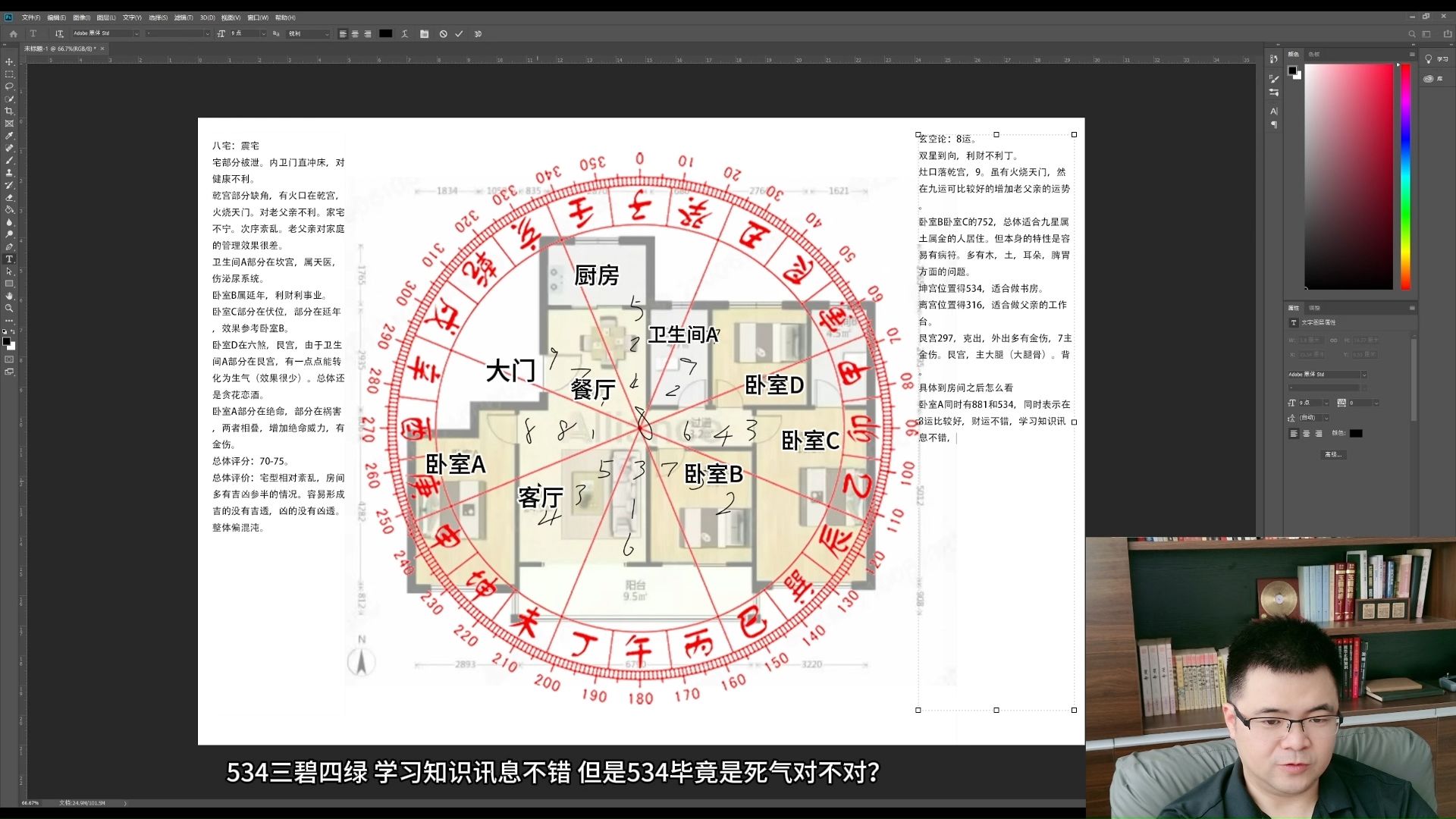Select the Crop tool
The width and height of the screenshot is (1456, 819).
coord(9,111)
